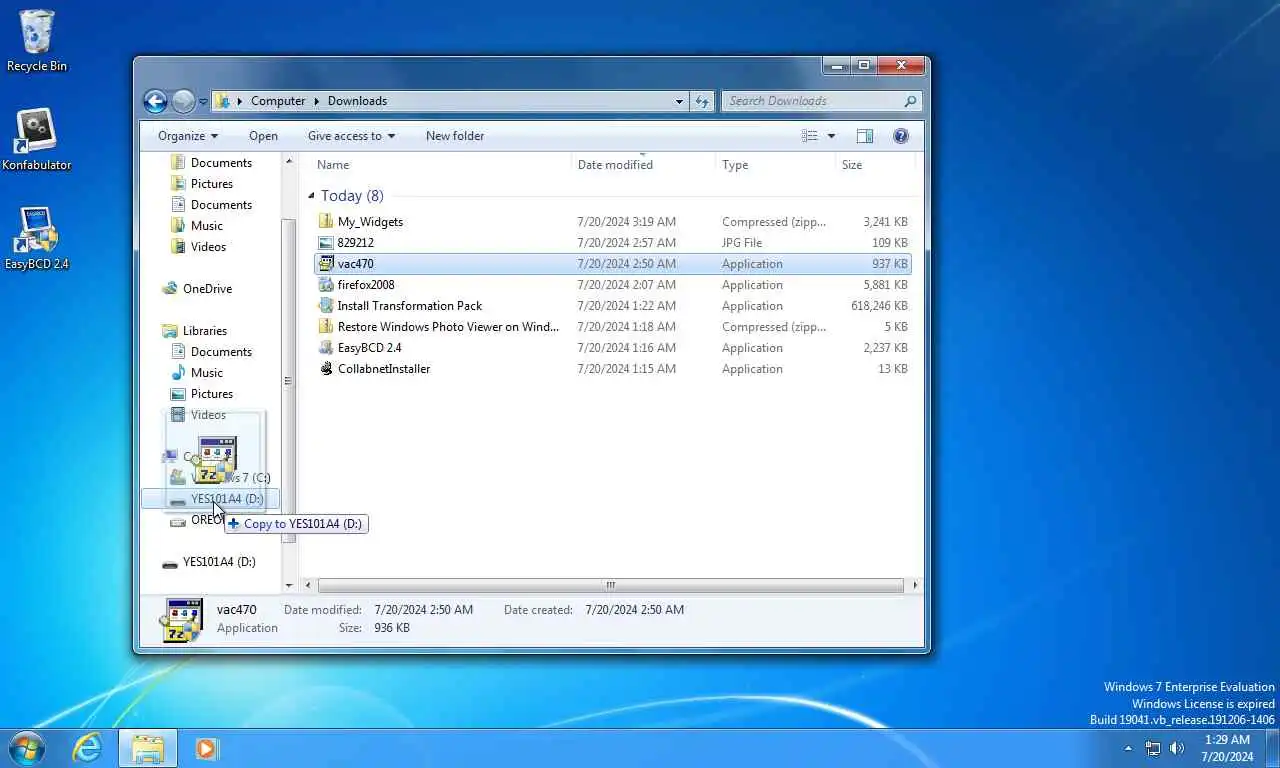This screenshot has width=1280, height=768.
Task: Click the vac470 icon in the details pane
Action: point(181,620)
